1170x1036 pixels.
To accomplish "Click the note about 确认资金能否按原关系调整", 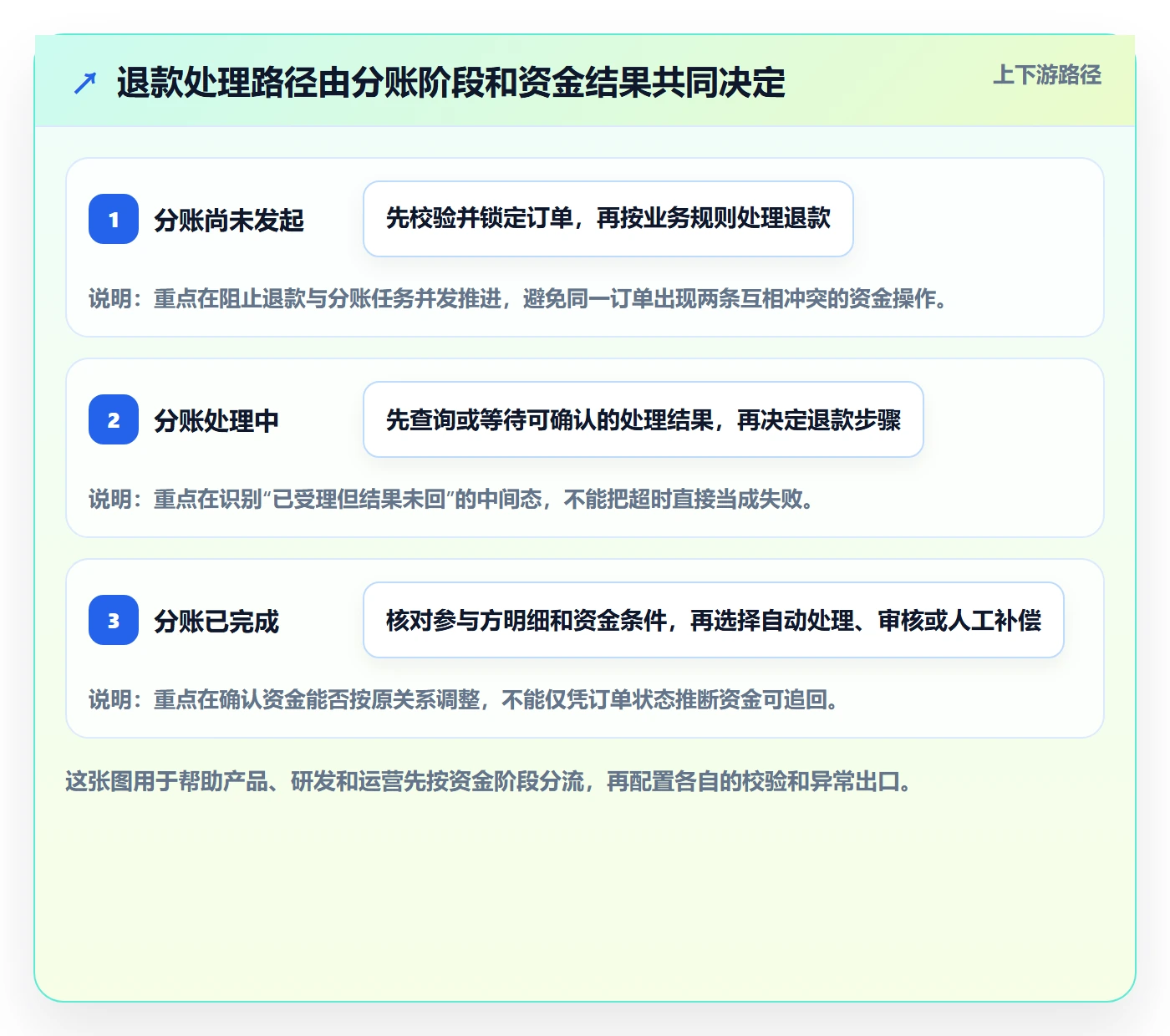I will [x=465, y=699].
